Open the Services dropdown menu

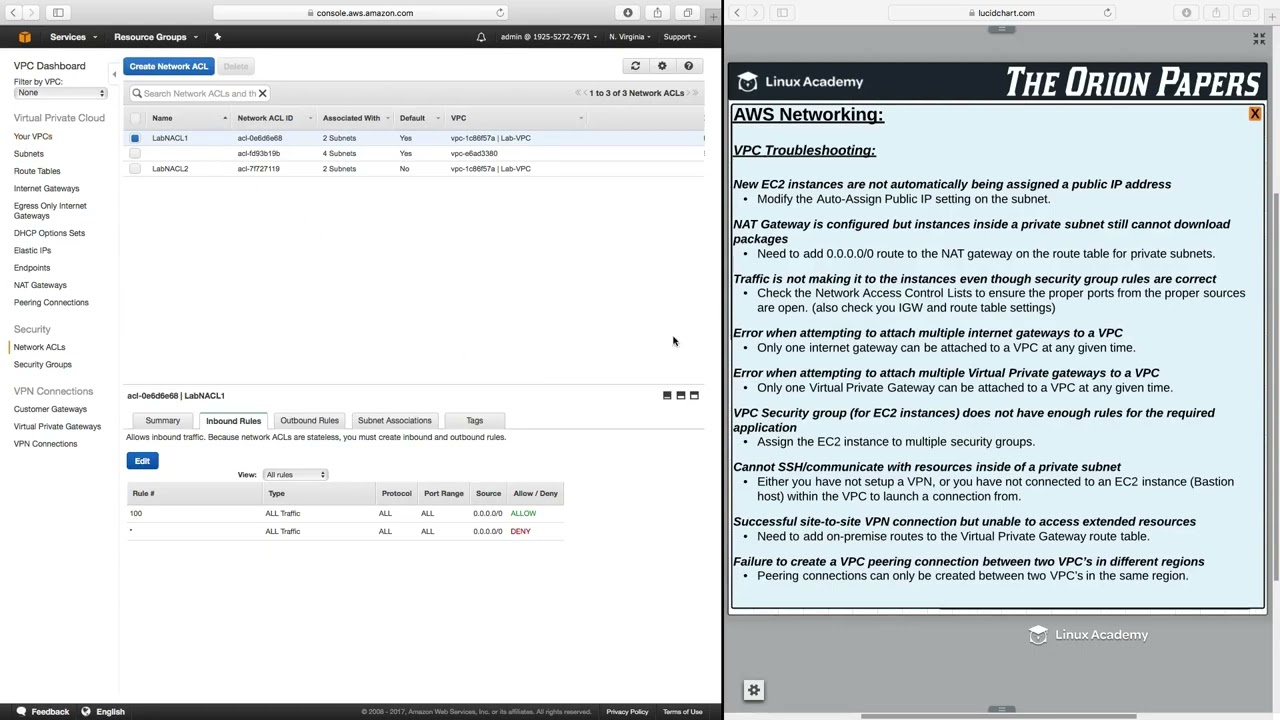point(73,37)
